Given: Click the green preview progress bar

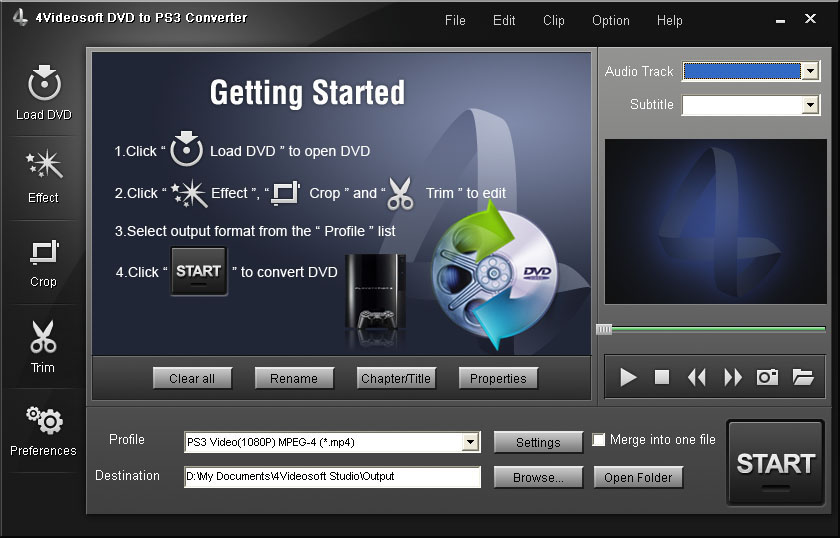Looking at the screenshot, I should pyautogui.click(x=718, y=329).
